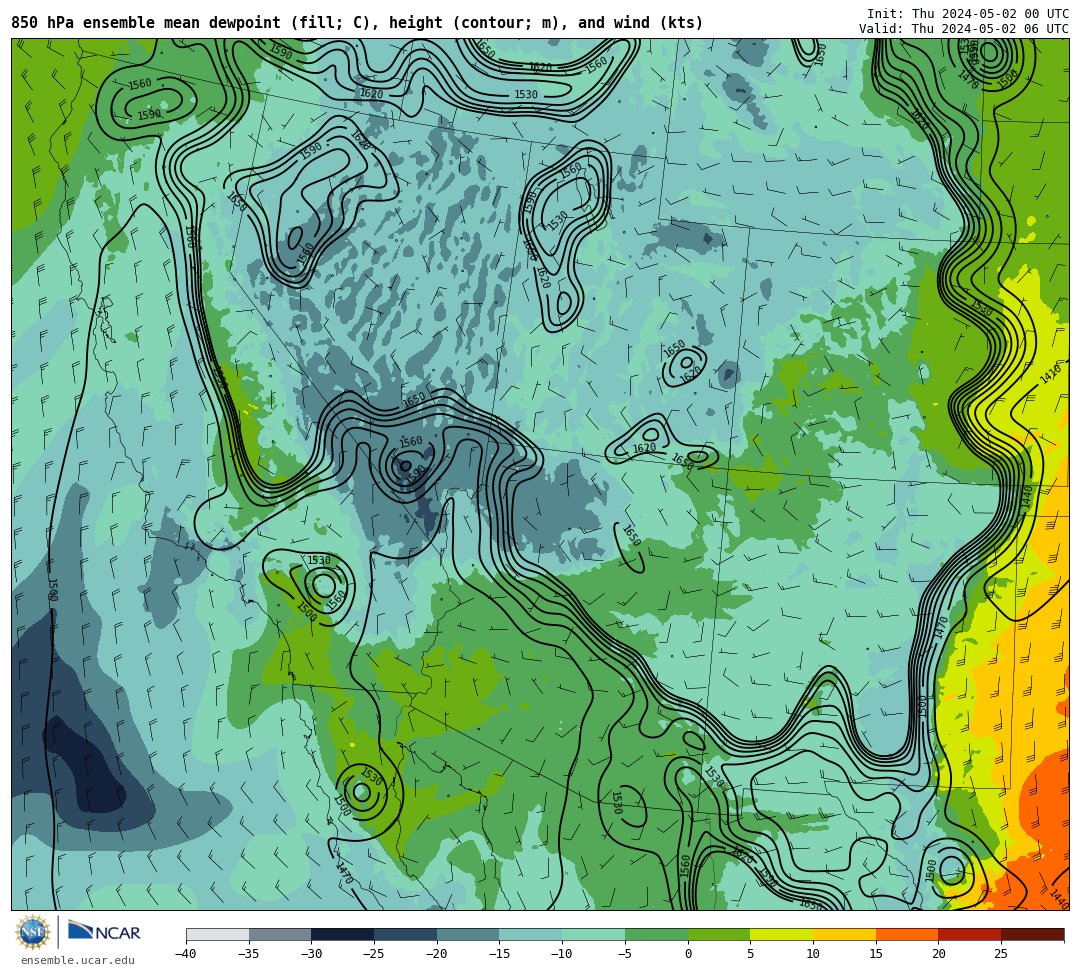This screenshot has width=1080, height=973.
Task: Click the colorbar label 5
Action: coord(750,954)
